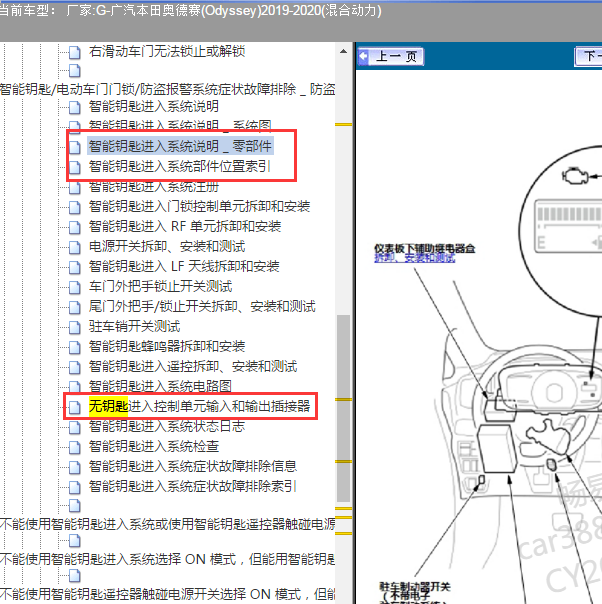The image size is (602, 604).
Task: Click document icon beside 智能钥匙进入系统检查
Action: click(x=75, y=447)
